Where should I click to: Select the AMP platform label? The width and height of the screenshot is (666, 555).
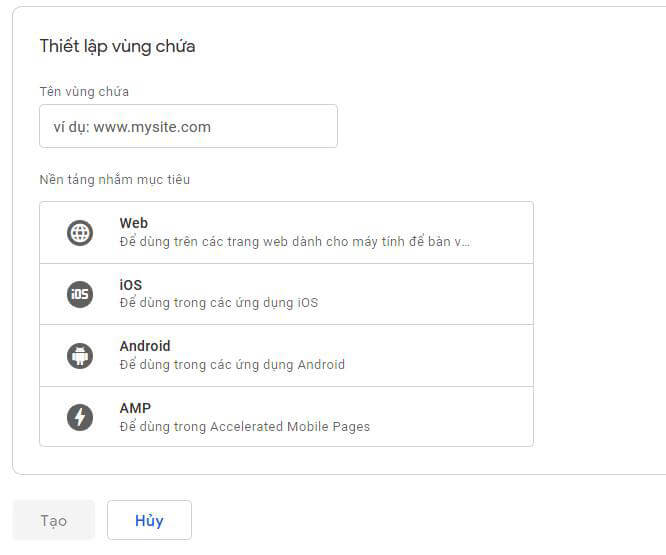135,408
